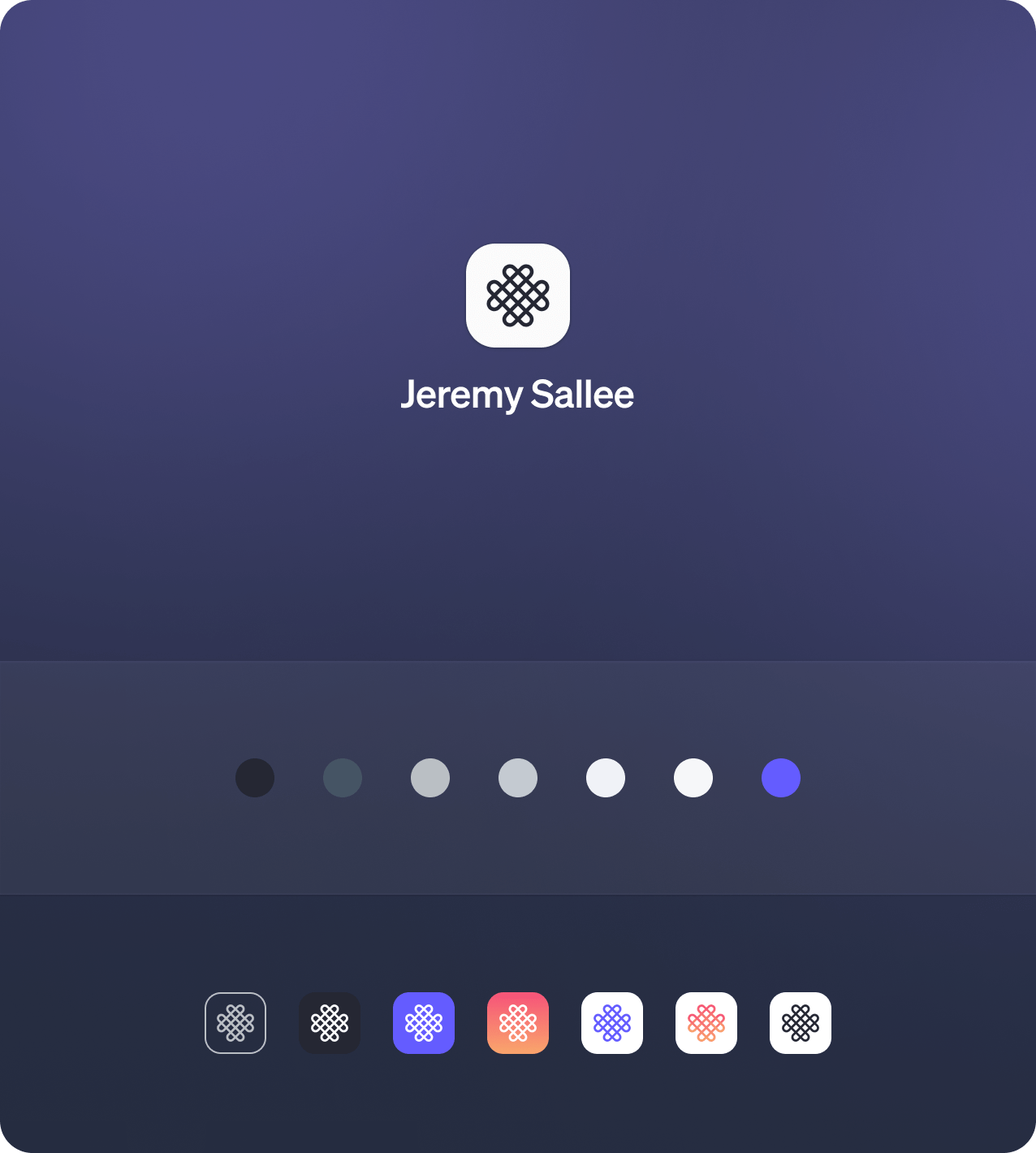Click the large knot logo above Jeremy Sallee
1036x1153 pixels.
pos(518,296)
